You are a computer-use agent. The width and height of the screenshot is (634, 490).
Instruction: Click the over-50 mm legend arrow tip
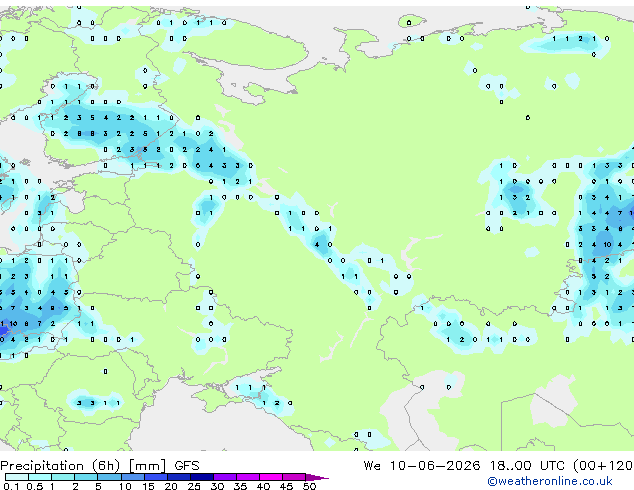click(x=317, y=478)
